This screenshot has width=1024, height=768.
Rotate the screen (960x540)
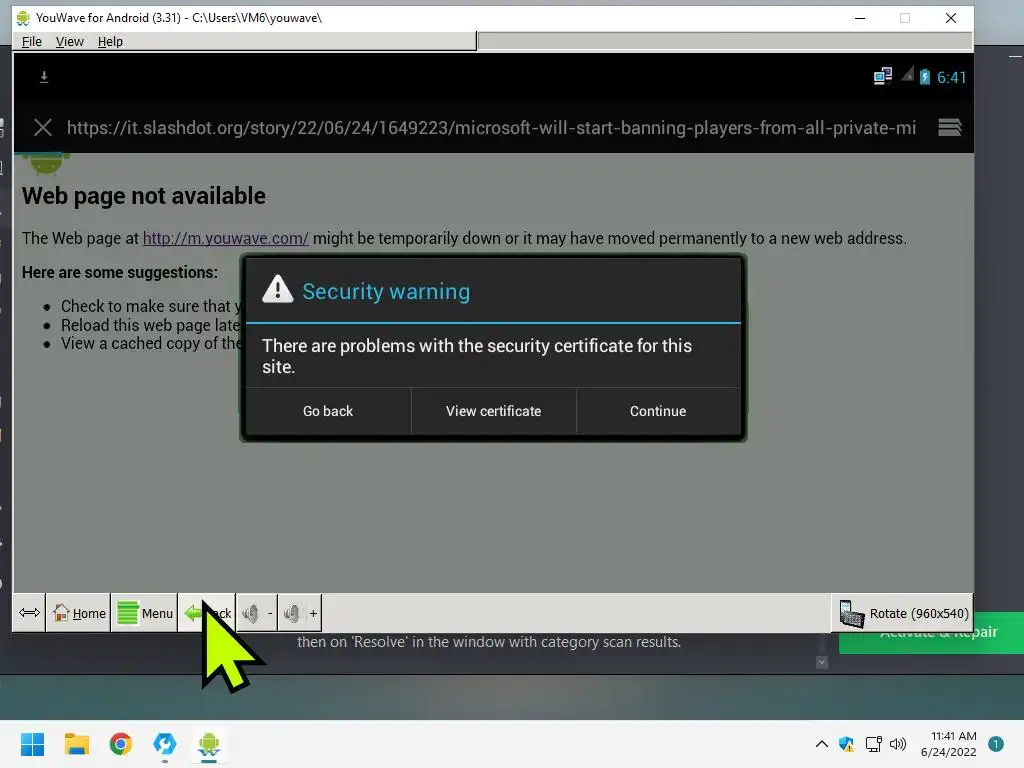coord(903,613)
